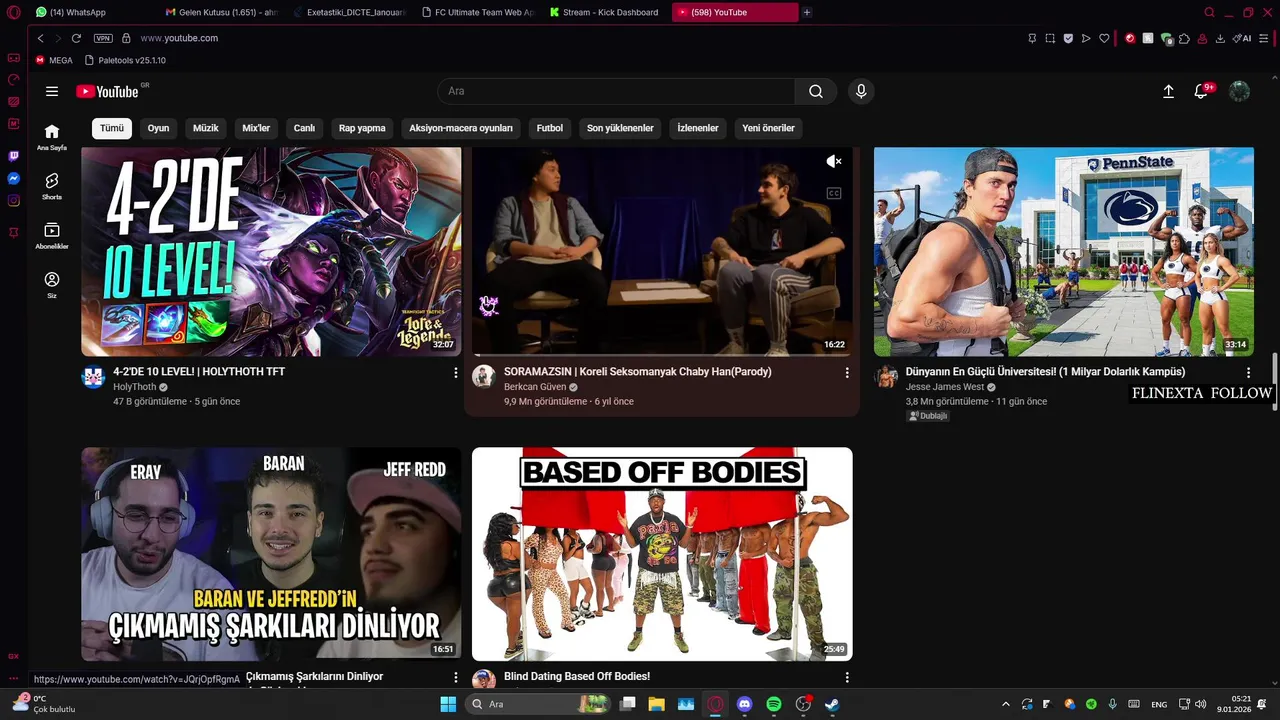This screenshot has width=1280, height=720.
Task: Open a new browser tab
Action: pos(807,12)
